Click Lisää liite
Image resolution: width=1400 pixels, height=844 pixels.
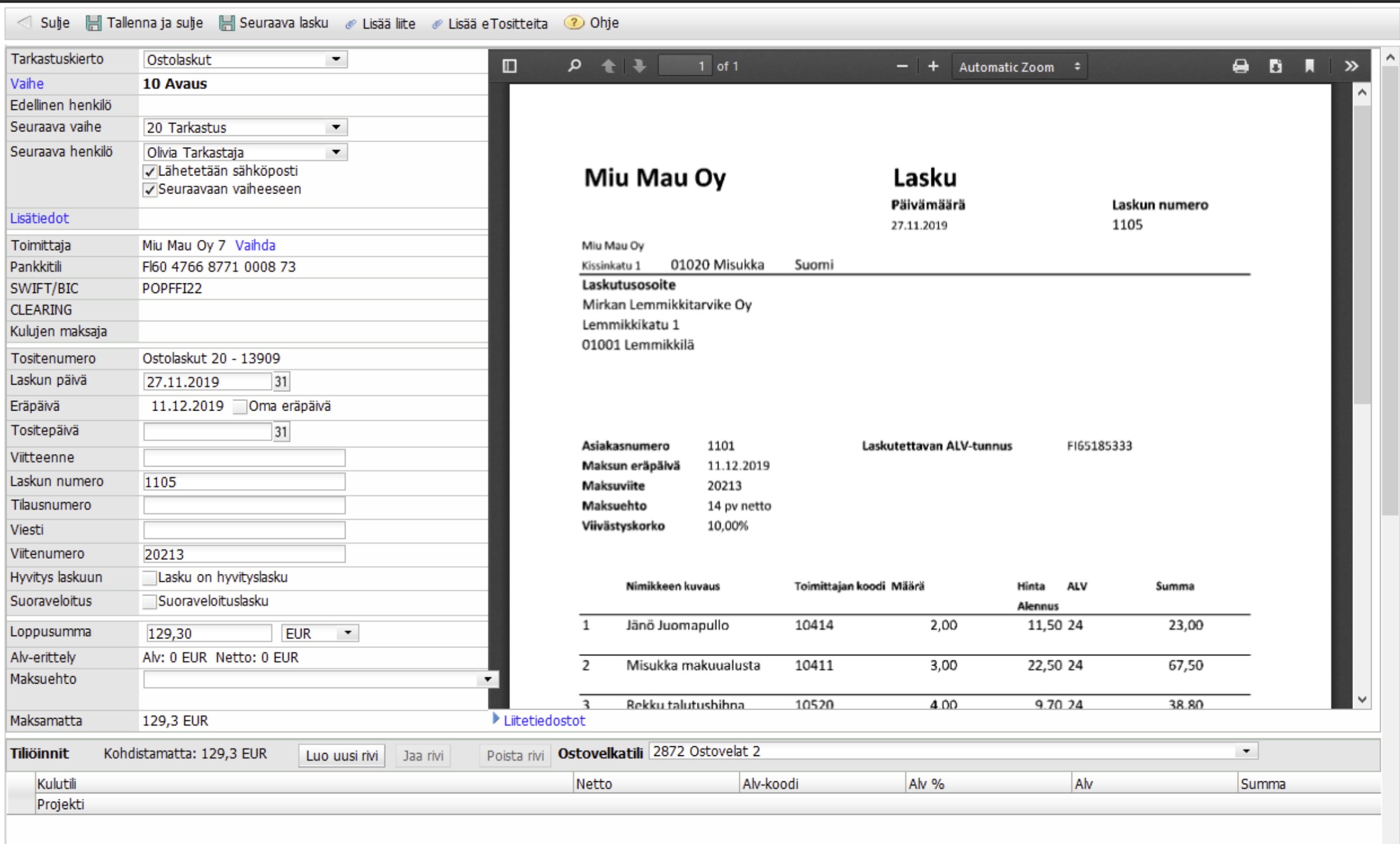point(389,24)
